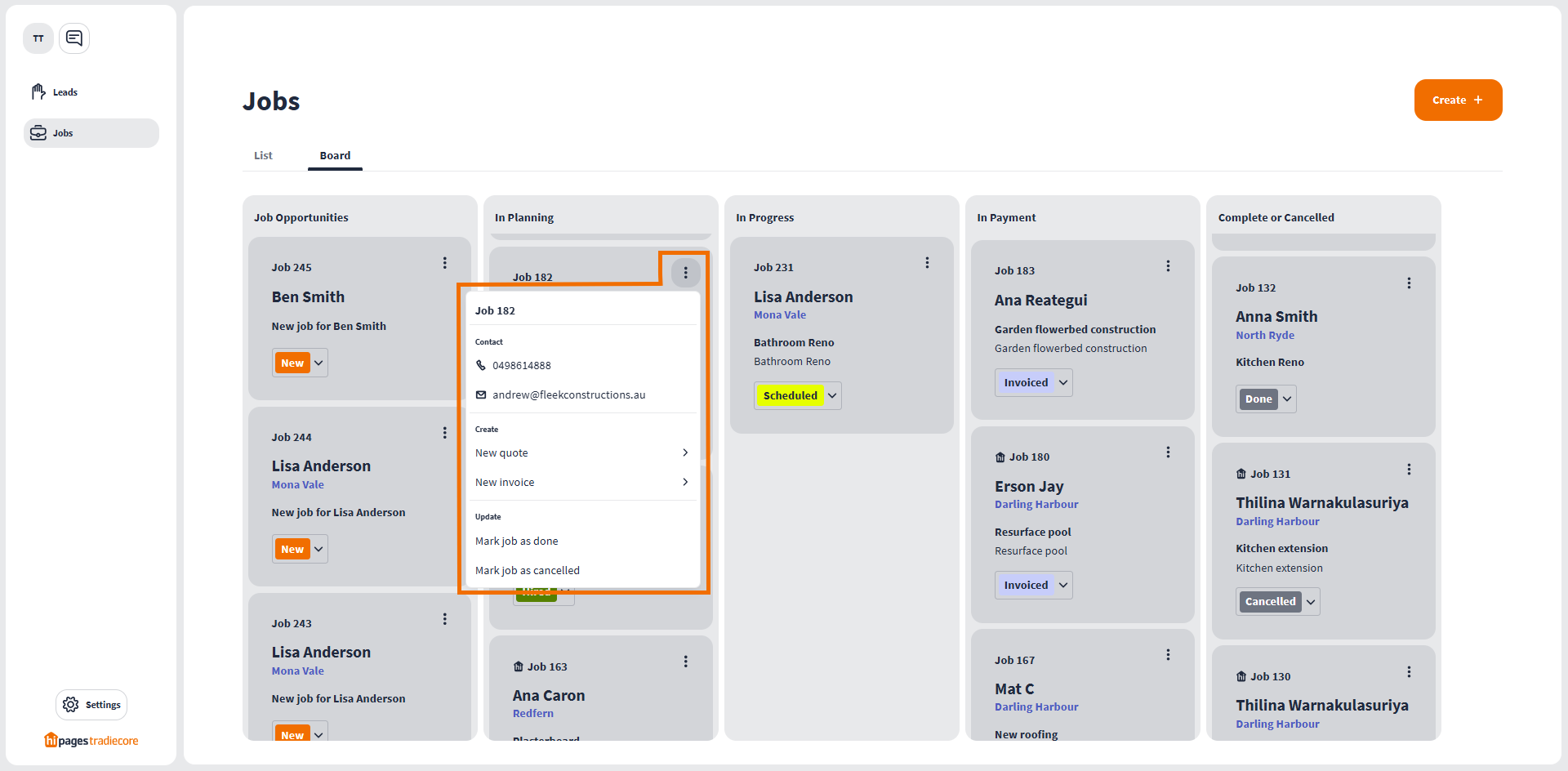Open the Erson Jay job card
Viewport: 1568px width, 771px height.
1029,487
